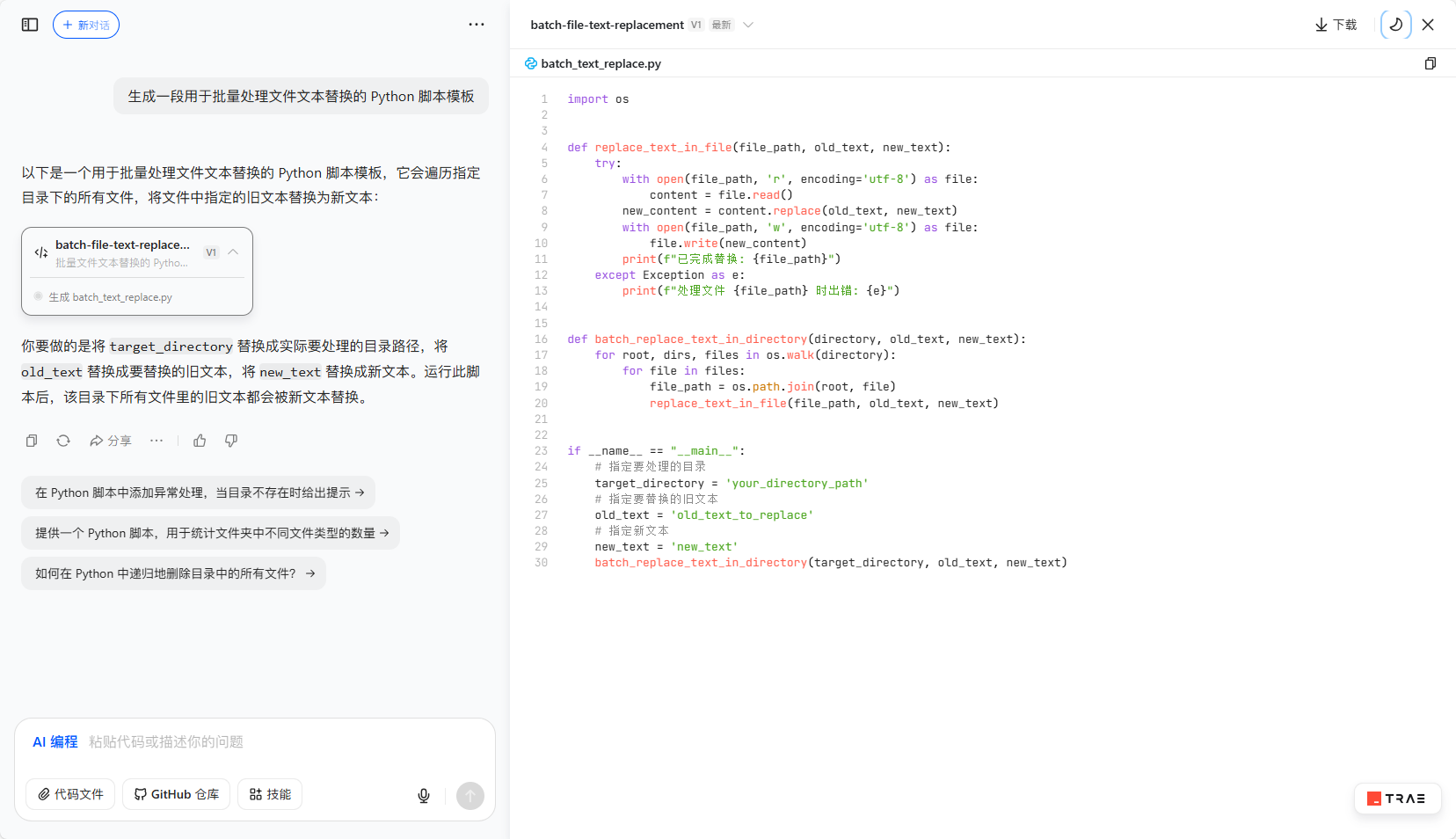Share the response with 分享
1456x839 pixels.
[x=110, y=440]
